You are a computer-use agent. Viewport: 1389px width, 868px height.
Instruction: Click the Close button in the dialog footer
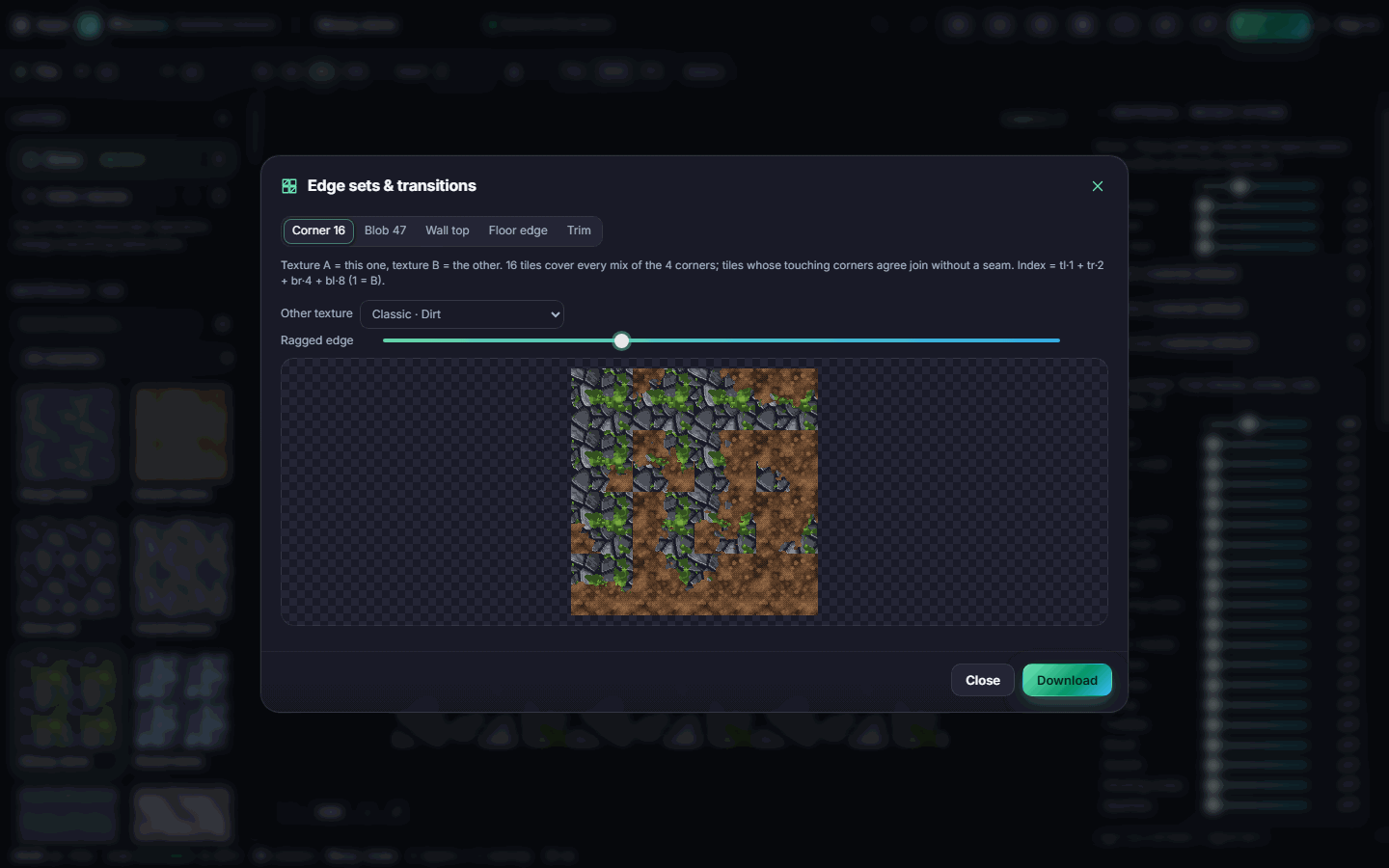pos(983,680)
